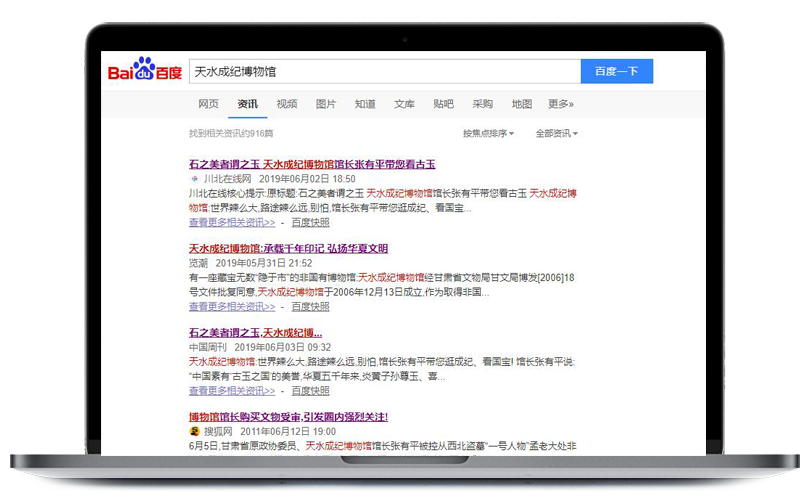800x501 pixels.
Task: Switch to the 网页 tab
Action: click(x=208, y=104)
